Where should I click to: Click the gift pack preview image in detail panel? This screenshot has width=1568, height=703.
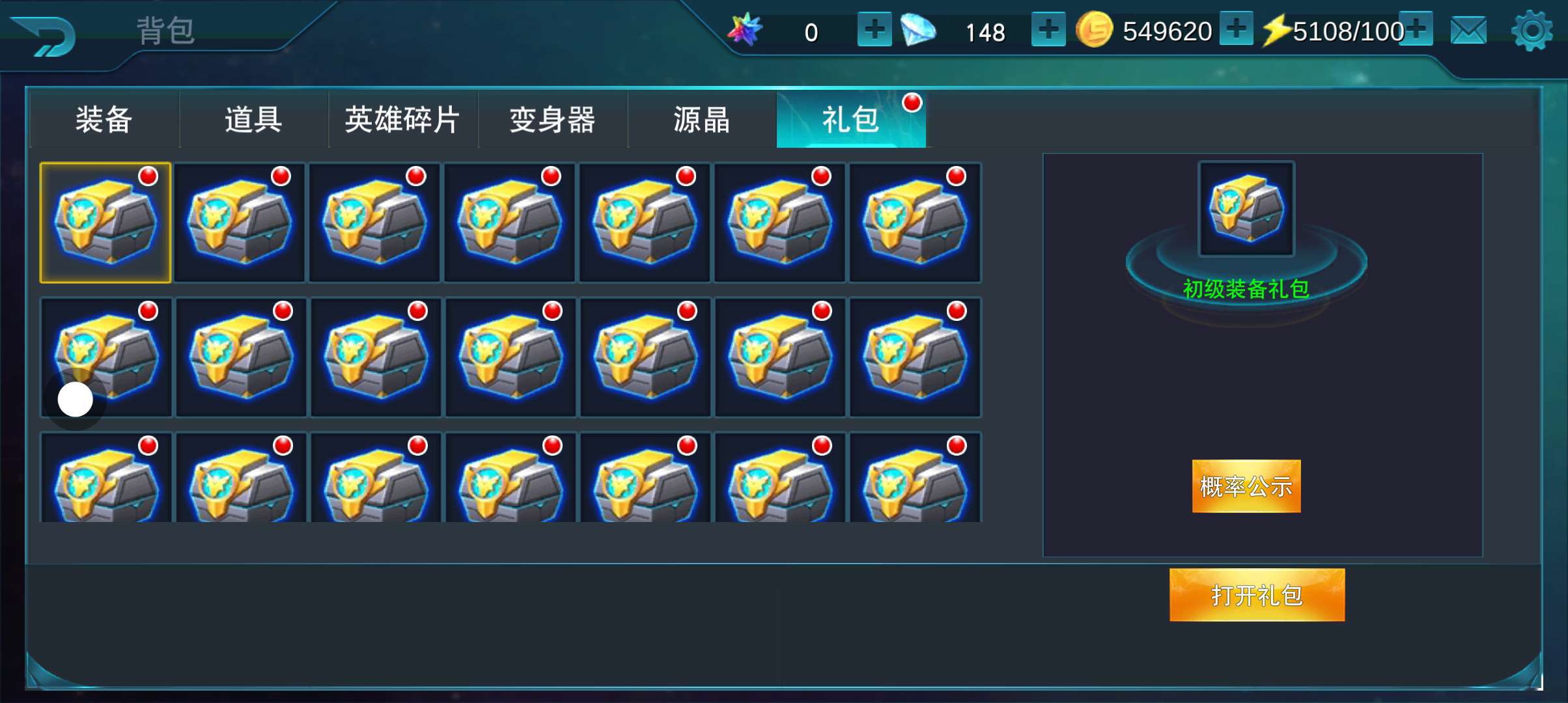tap(1246, 209)
